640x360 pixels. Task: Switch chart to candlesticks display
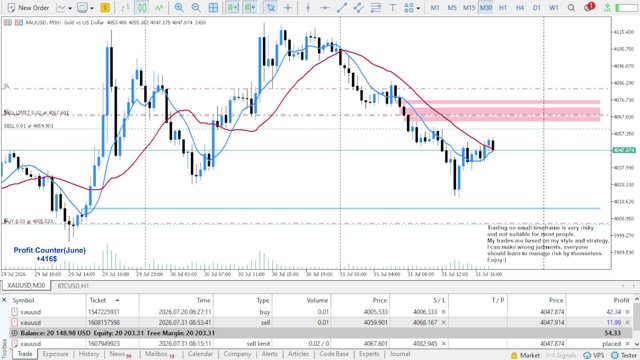tap(142, 7)
